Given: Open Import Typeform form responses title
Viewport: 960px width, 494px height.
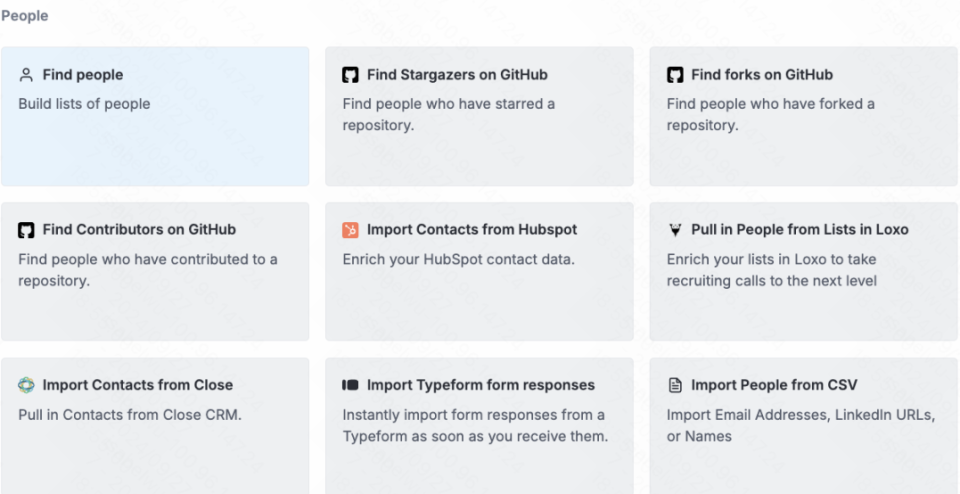Looking at the screenshot, I should [x=481, y=385].
